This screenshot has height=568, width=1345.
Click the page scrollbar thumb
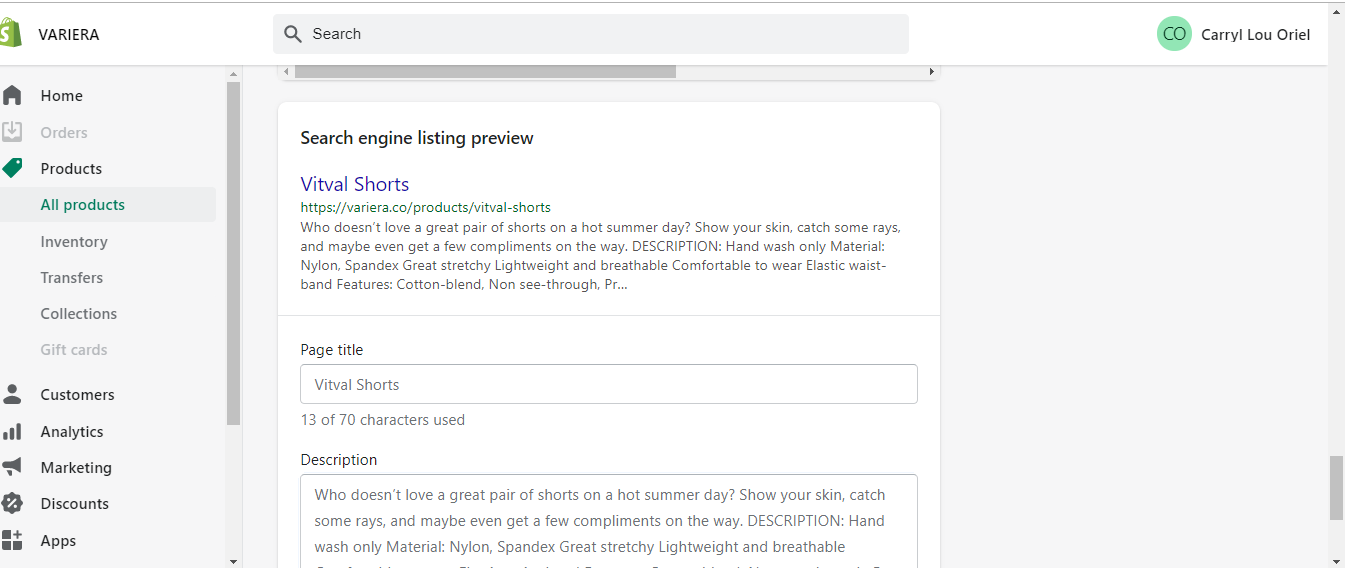1336,488
